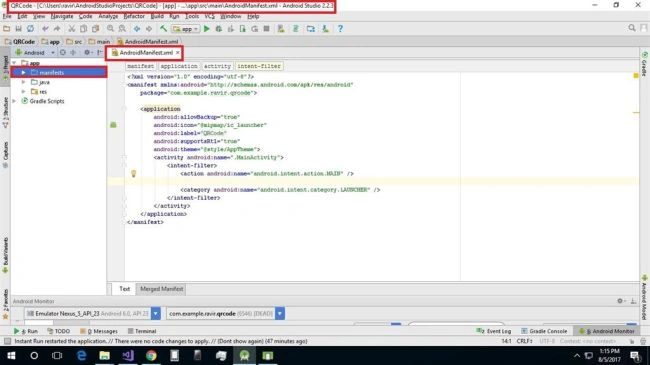Viewport: 650px width, 365px height.
Task: Toggle the Android Monitor tool window
Action: point(606,331)
